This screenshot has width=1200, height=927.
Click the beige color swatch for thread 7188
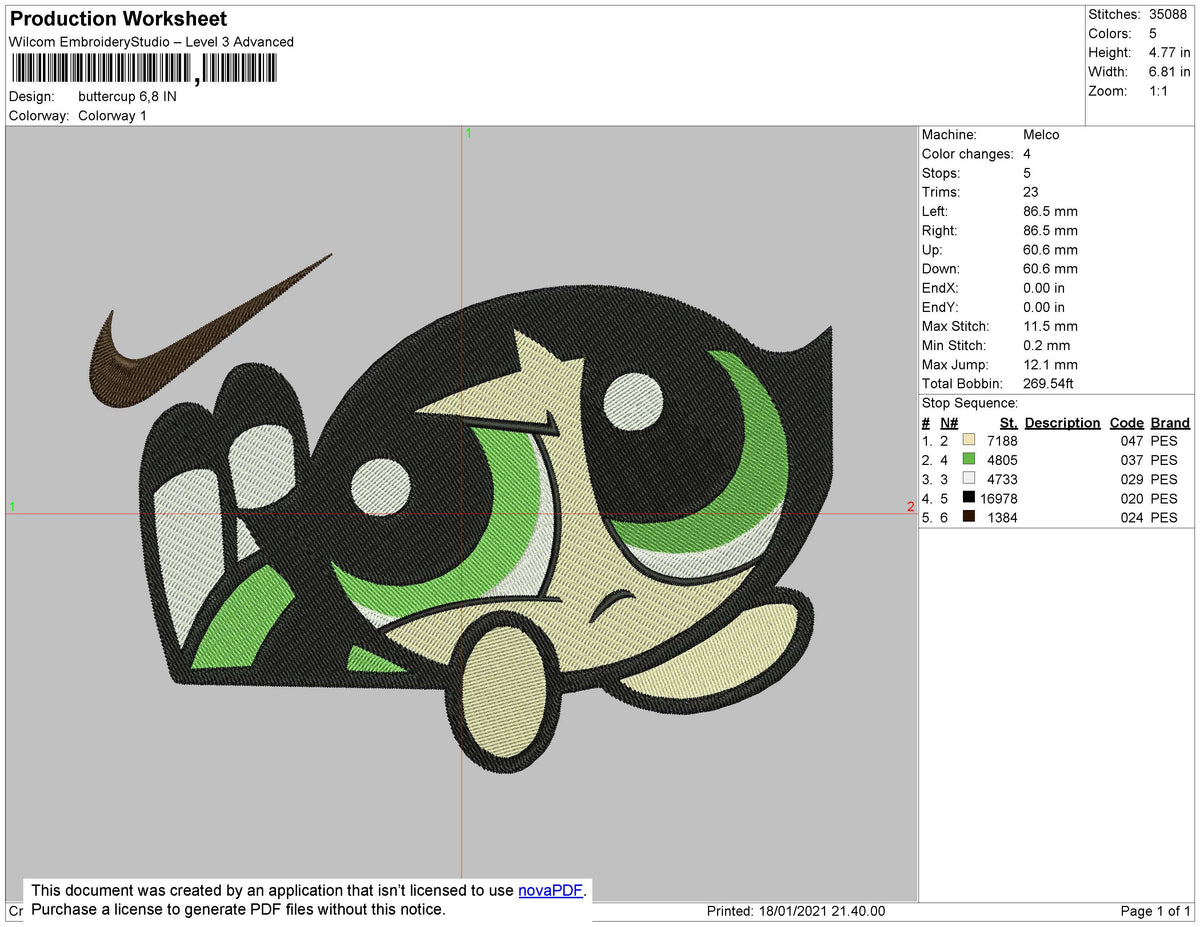pos(968,441)
